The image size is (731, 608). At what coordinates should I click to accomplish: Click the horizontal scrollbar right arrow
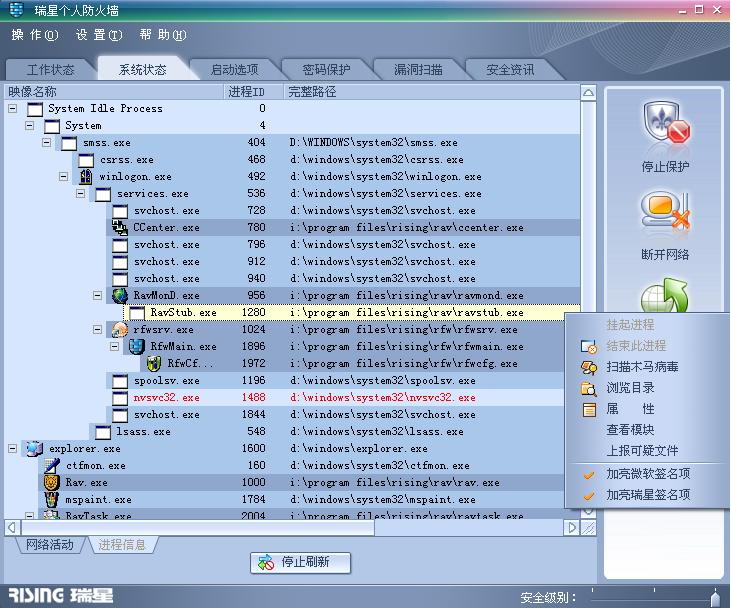[572, 528]
